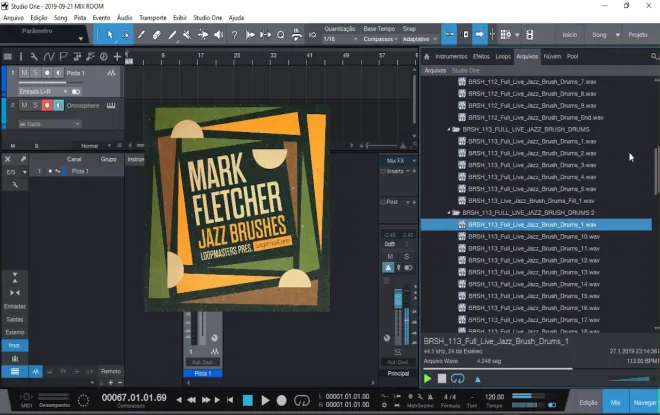Viewport: 660px width, 415px height.
Task: Toggle transport loop button
Action: pyautogui.click(x=301, y=400)
